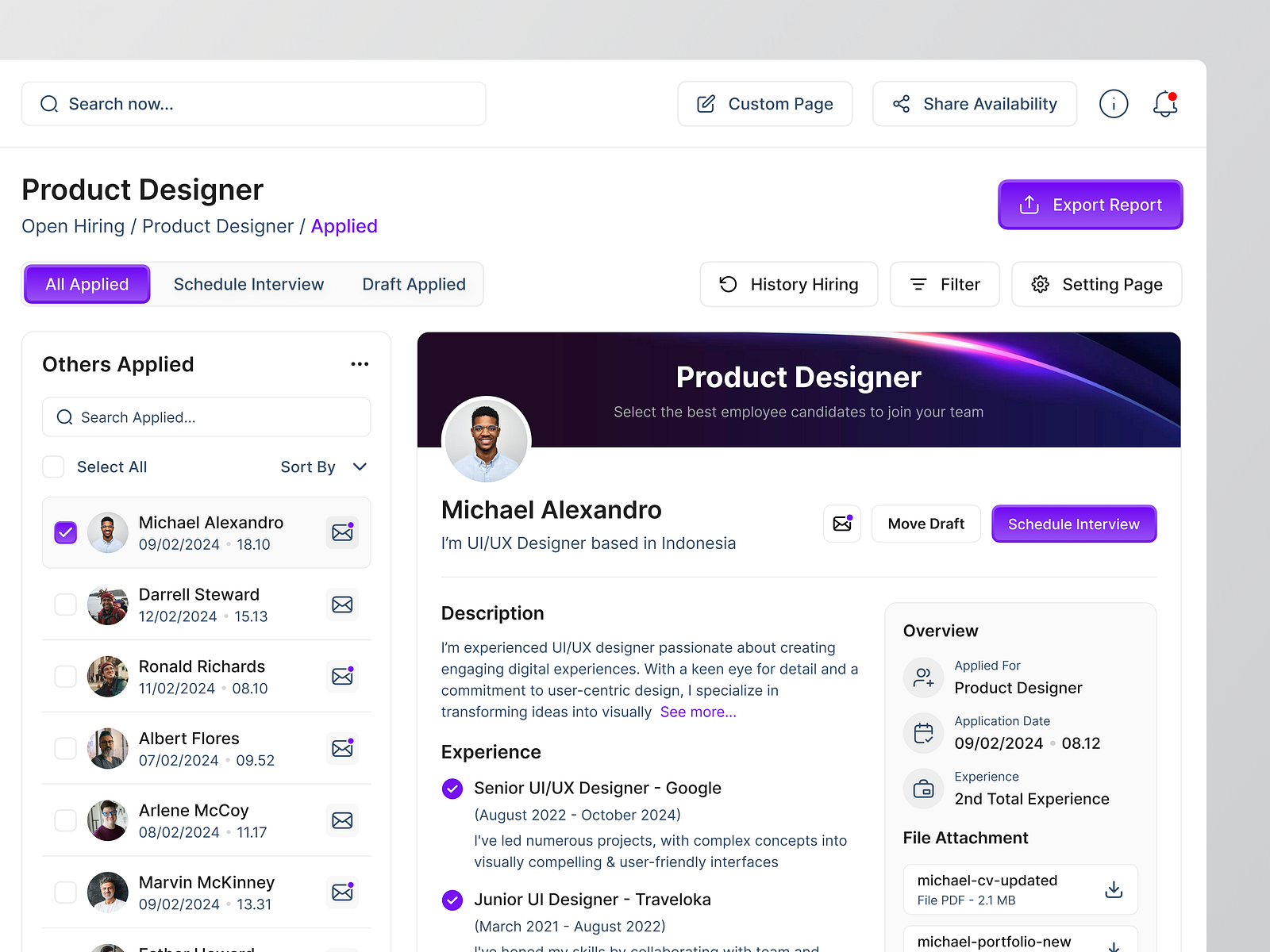Click the Search Applied input field
Viewport: 1270px width, 952px height.
click(206, 417)
